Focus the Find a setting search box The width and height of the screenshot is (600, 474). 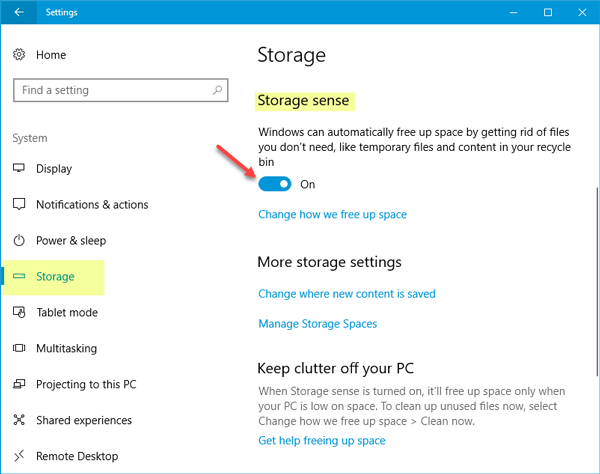tap(110, 90)
